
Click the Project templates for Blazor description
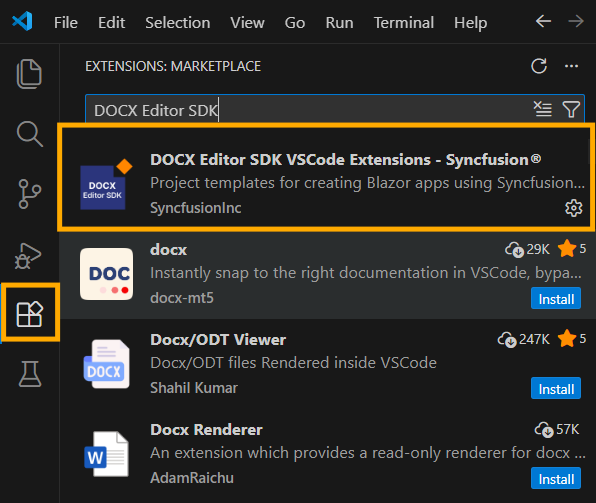point(367,183)
